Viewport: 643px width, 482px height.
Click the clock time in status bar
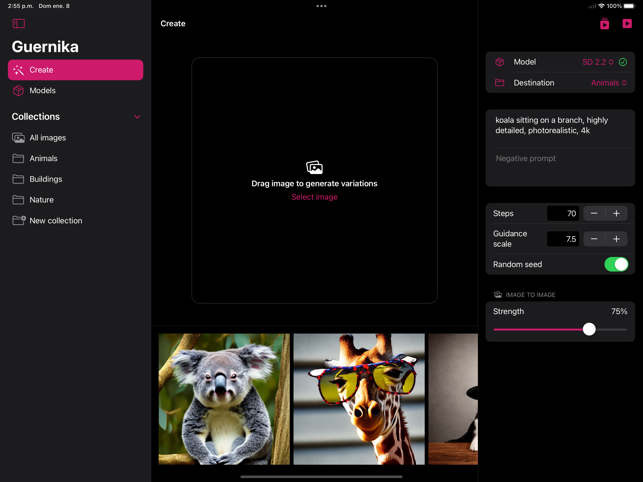pyautogui.click(x=21, y=6)
